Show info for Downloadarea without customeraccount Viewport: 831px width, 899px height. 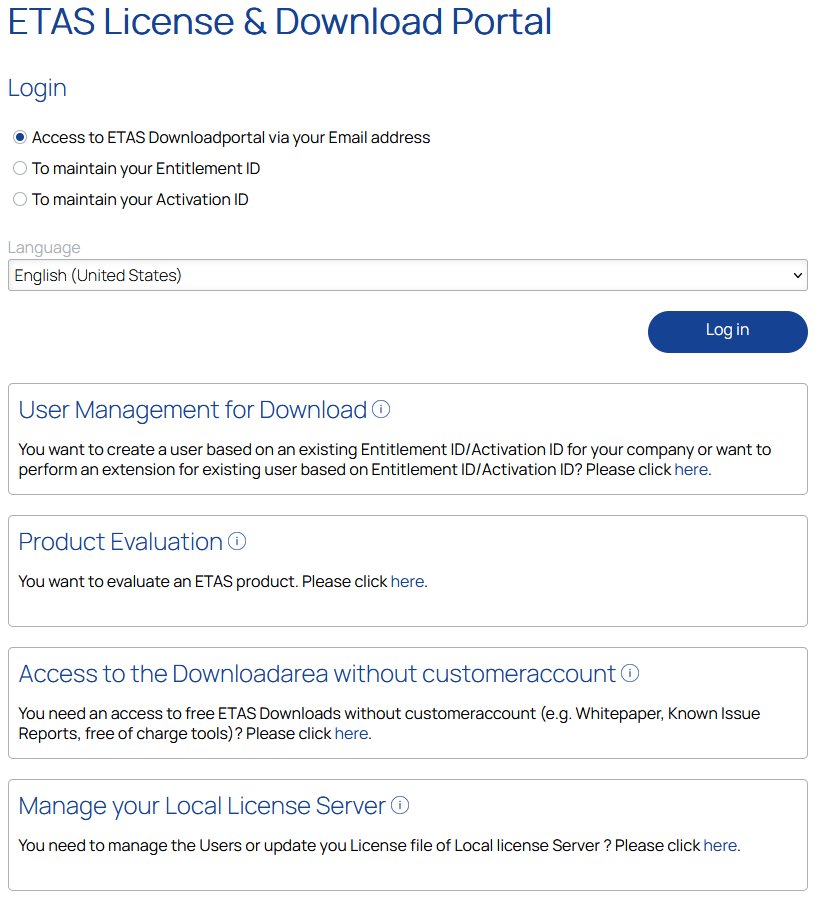tap(630, 673)
